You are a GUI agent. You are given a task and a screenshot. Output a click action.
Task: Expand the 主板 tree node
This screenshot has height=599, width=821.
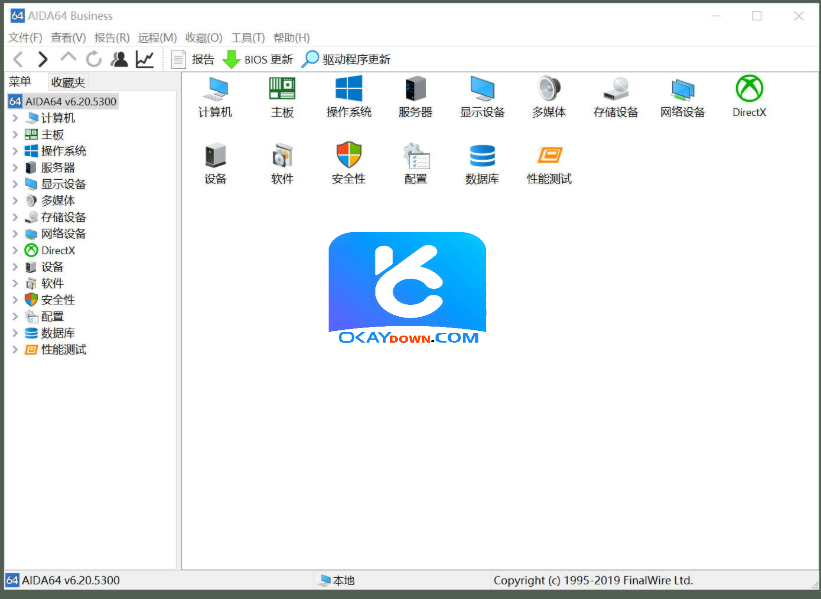[15, 135]
